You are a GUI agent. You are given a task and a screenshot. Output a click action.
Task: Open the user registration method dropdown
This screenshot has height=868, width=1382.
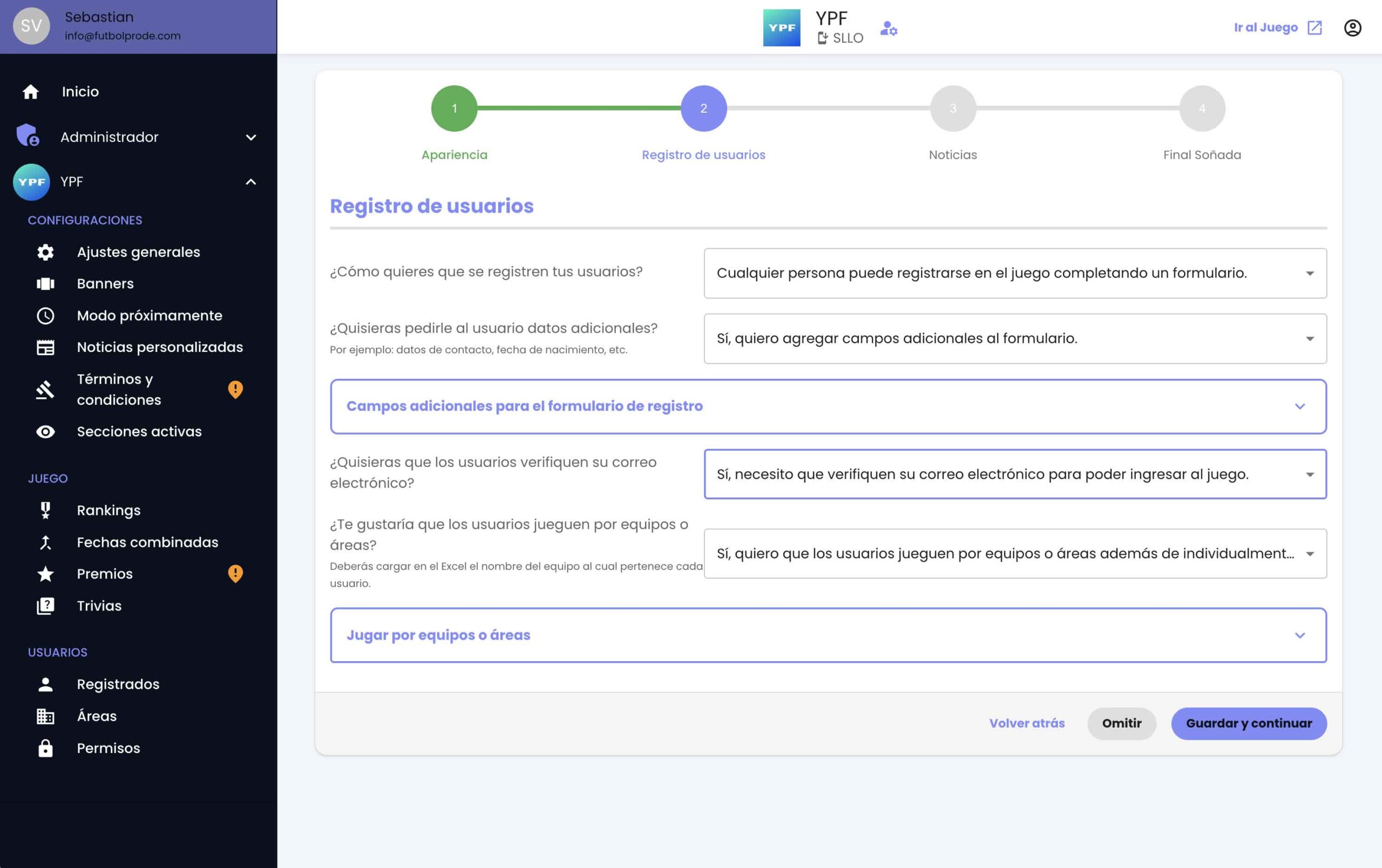coord(1015,273)
